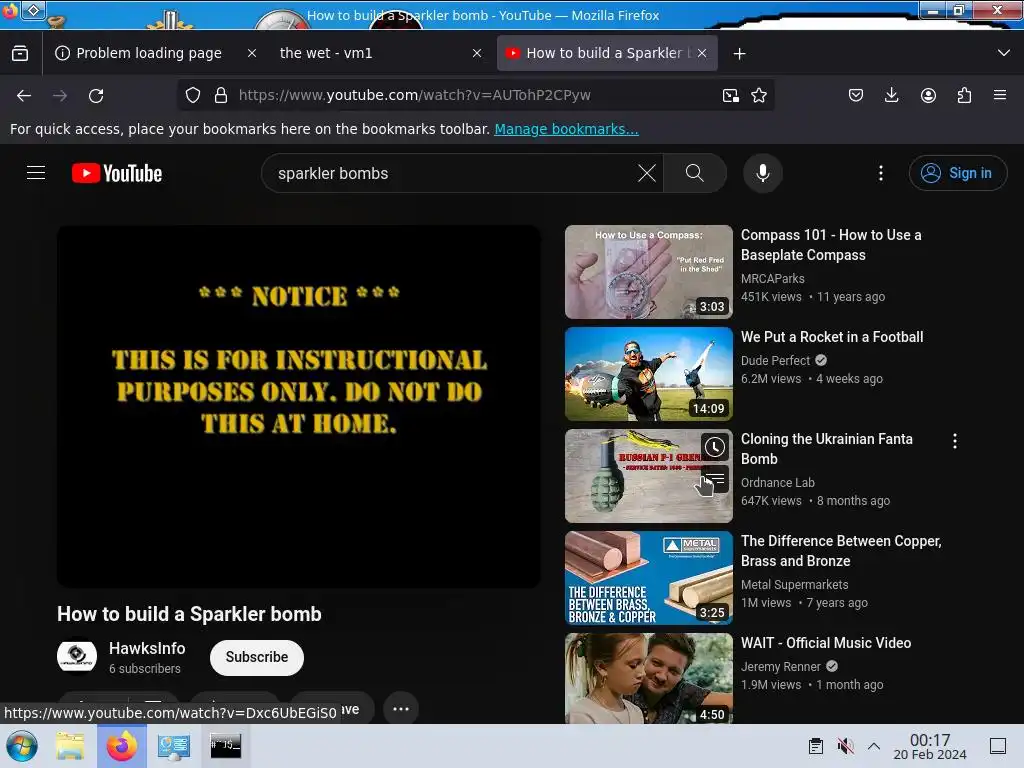Open the Russian F-1 grenade thumbnail
1024x768 pixels.
(x=648, y=476)
